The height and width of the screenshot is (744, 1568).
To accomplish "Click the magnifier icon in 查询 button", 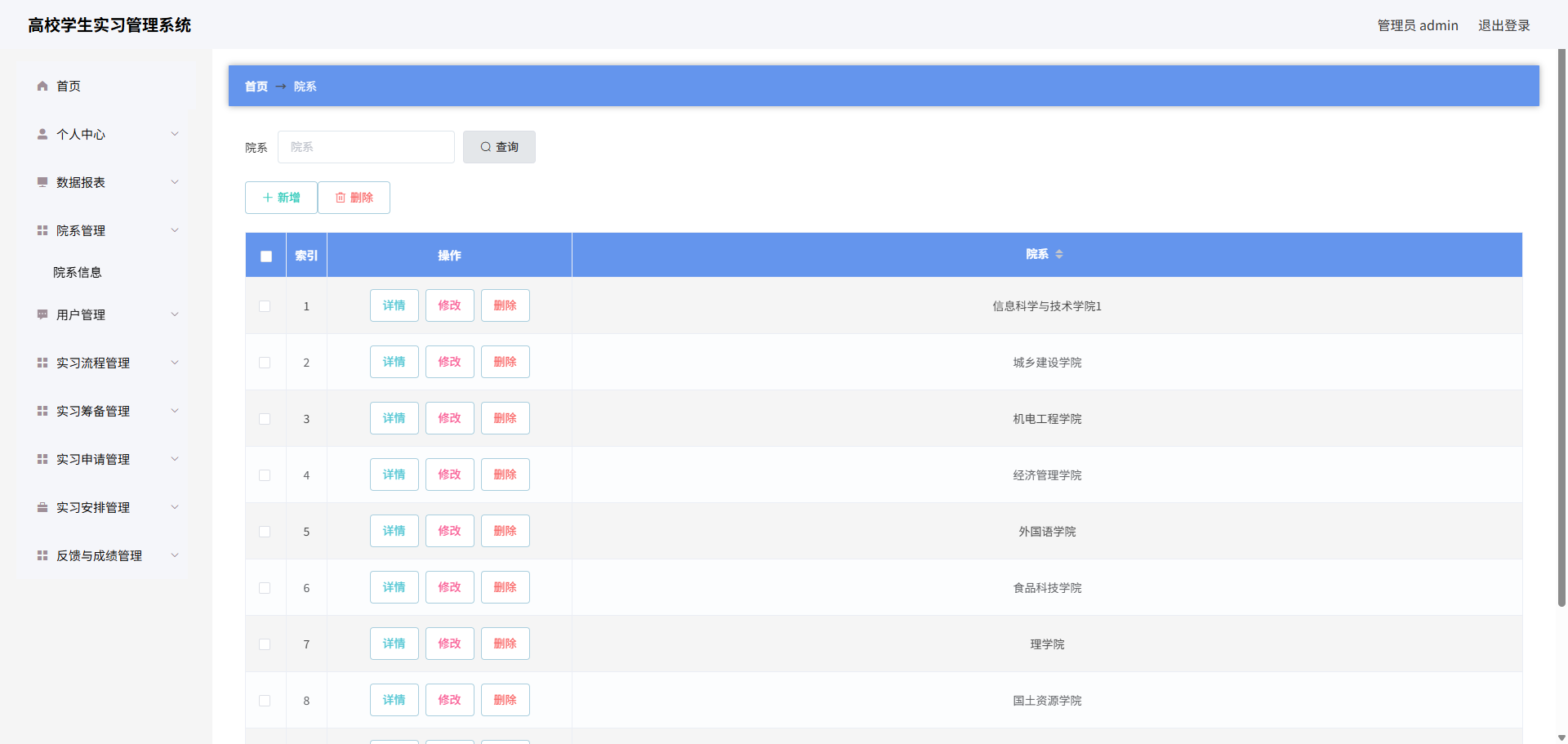I will [x=486, y=147].
